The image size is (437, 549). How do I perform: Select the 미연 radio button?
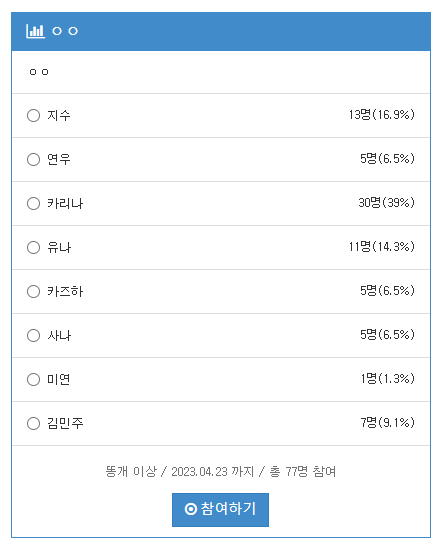(x=34, y=380)
